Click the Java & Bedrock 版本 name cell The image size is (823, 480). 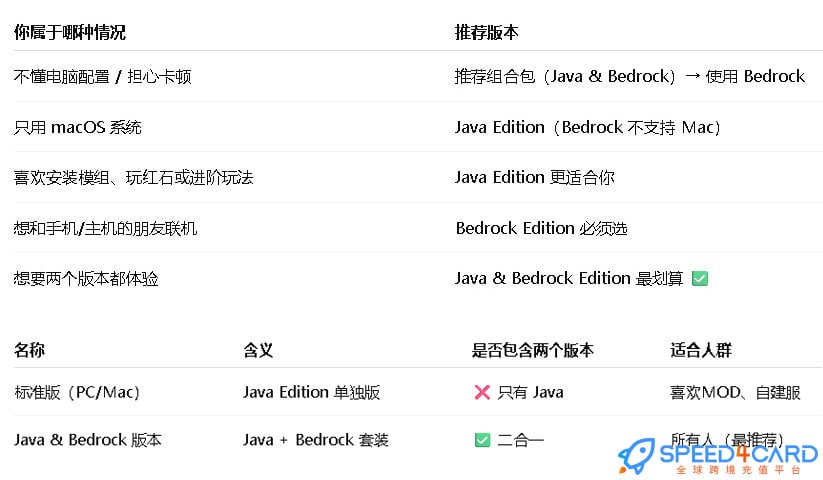(88, 440)
